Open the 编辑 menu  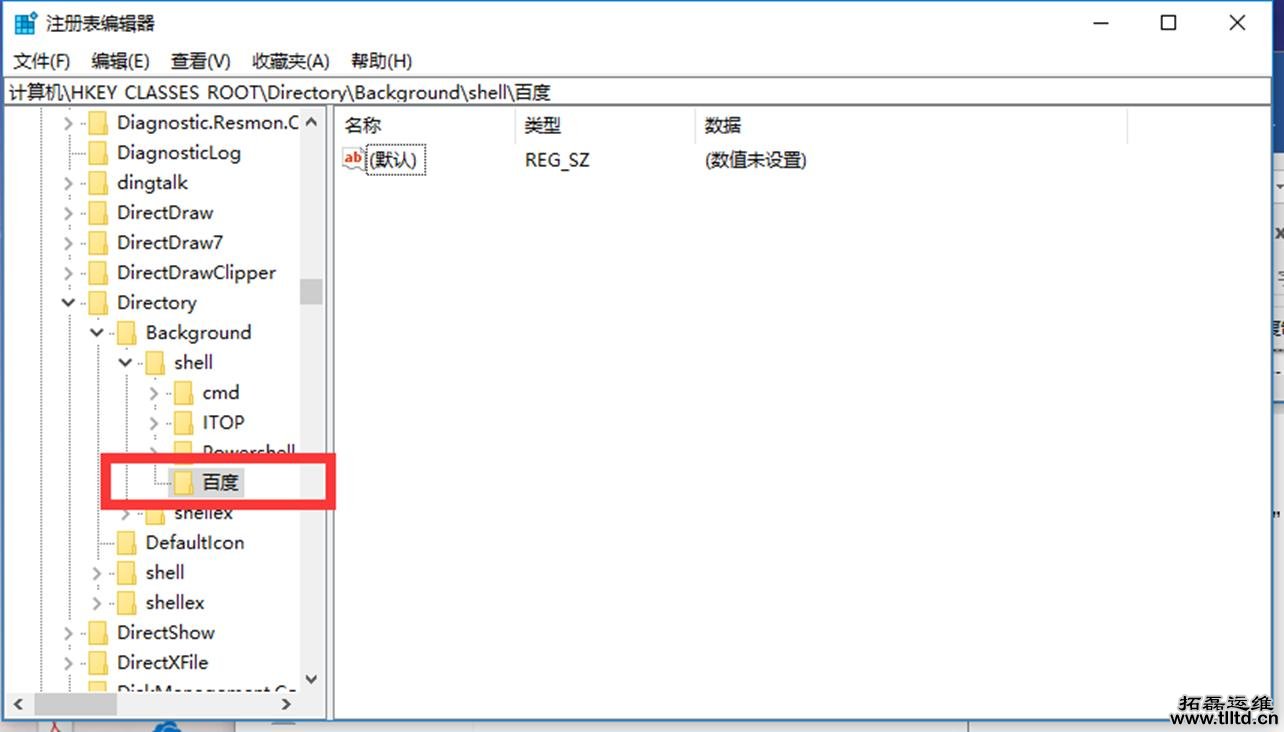[x=119, y=60]
